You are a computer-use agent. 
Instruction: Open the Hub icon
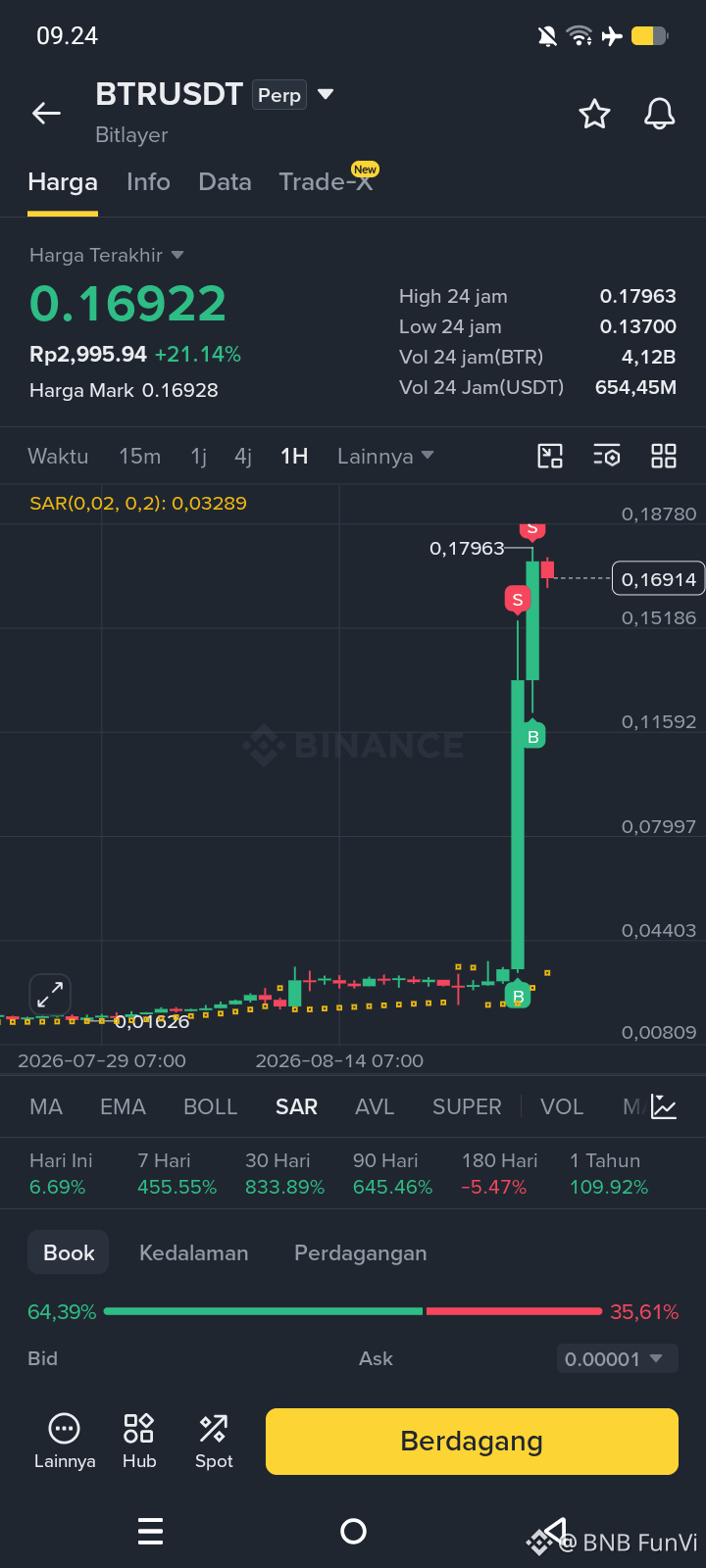click(x=139, y=1441)
